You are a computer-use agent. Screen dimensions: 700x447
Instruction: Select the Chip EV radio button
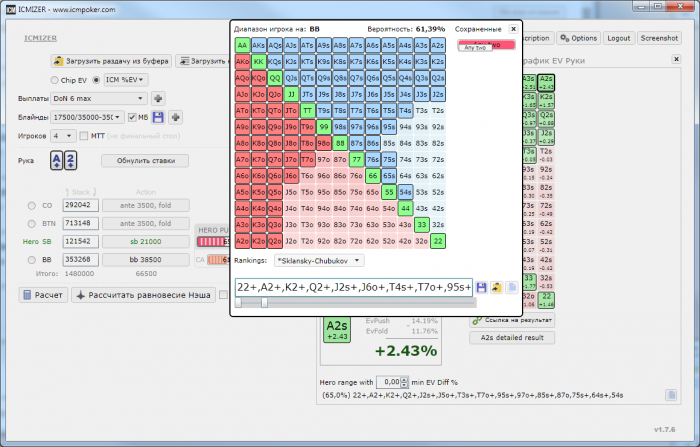(54, 80)
